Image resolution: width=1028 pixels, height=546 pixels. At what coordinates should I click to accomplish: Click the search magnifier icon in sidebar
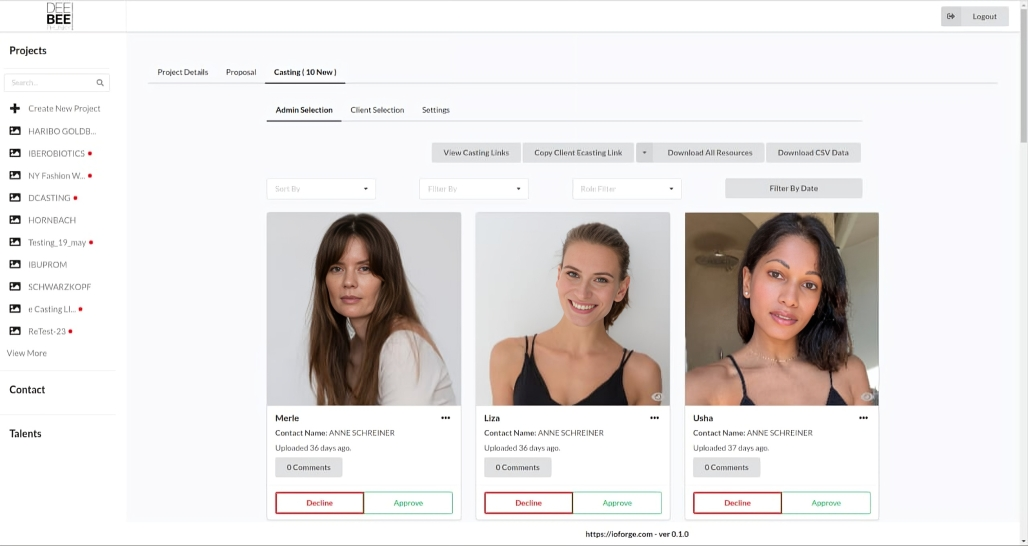(100, 83)
